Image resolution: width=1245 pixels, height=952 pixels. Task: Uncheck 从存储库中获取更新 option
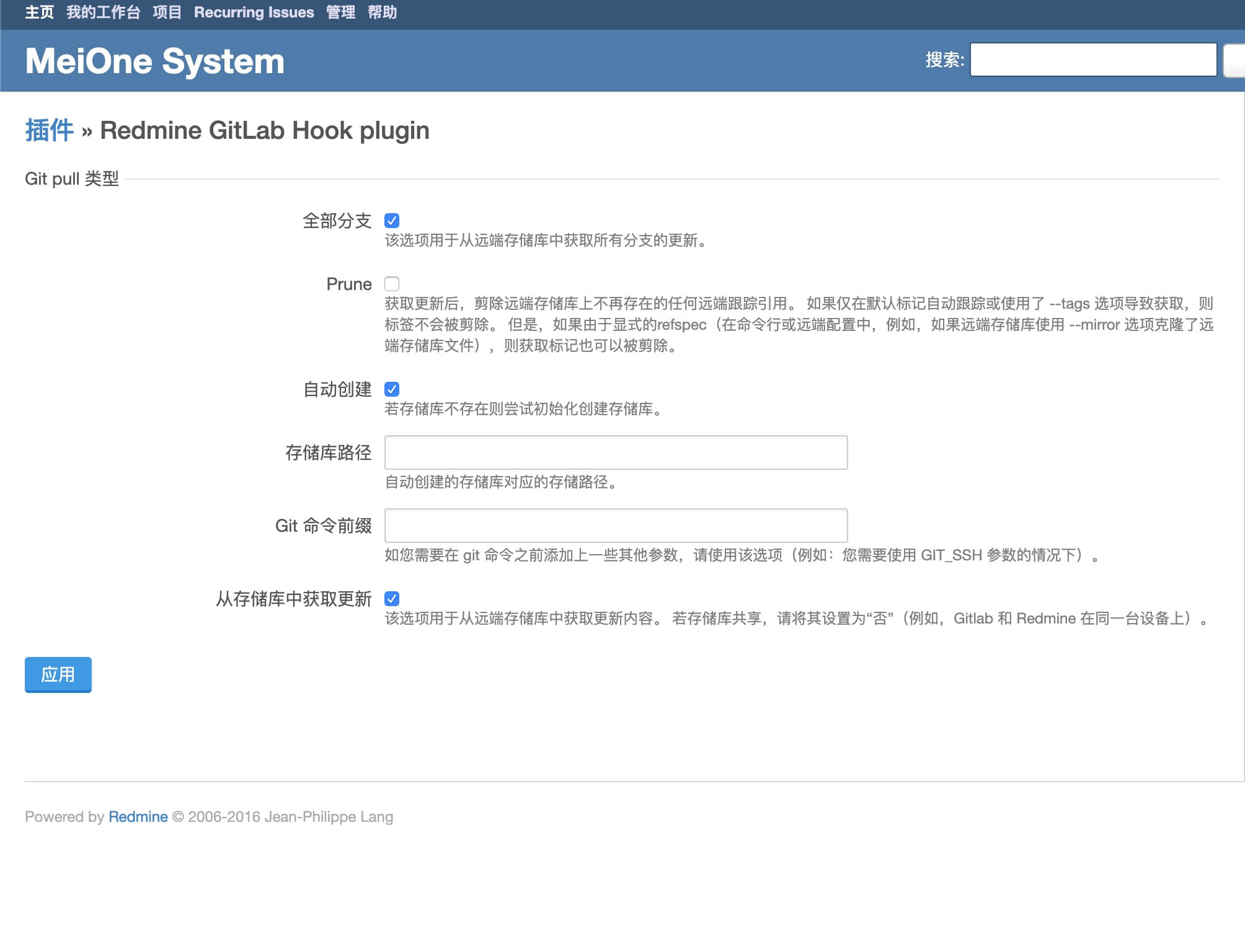[x=392, y=599]
